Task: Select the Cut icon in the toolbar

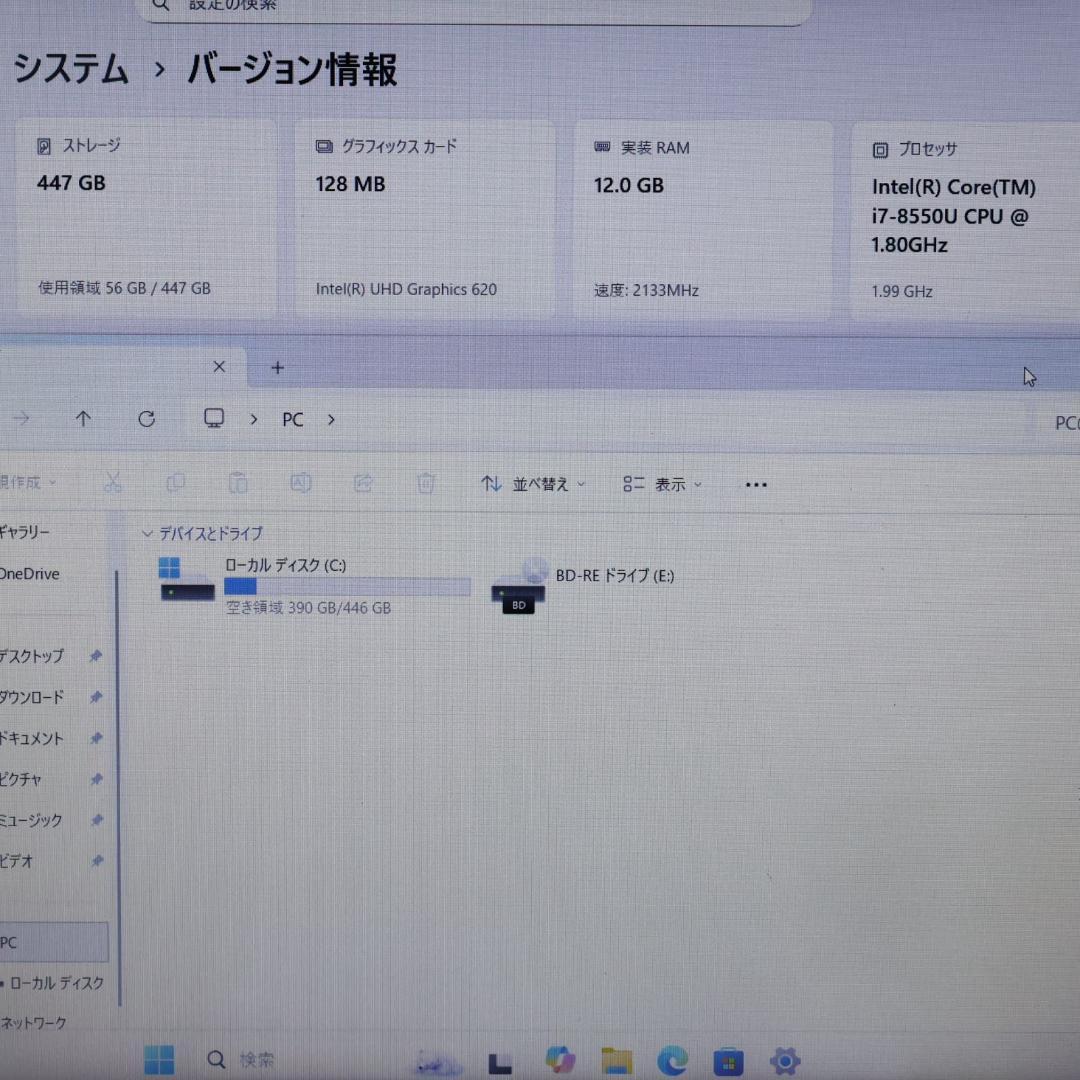Action: (113, 483)
